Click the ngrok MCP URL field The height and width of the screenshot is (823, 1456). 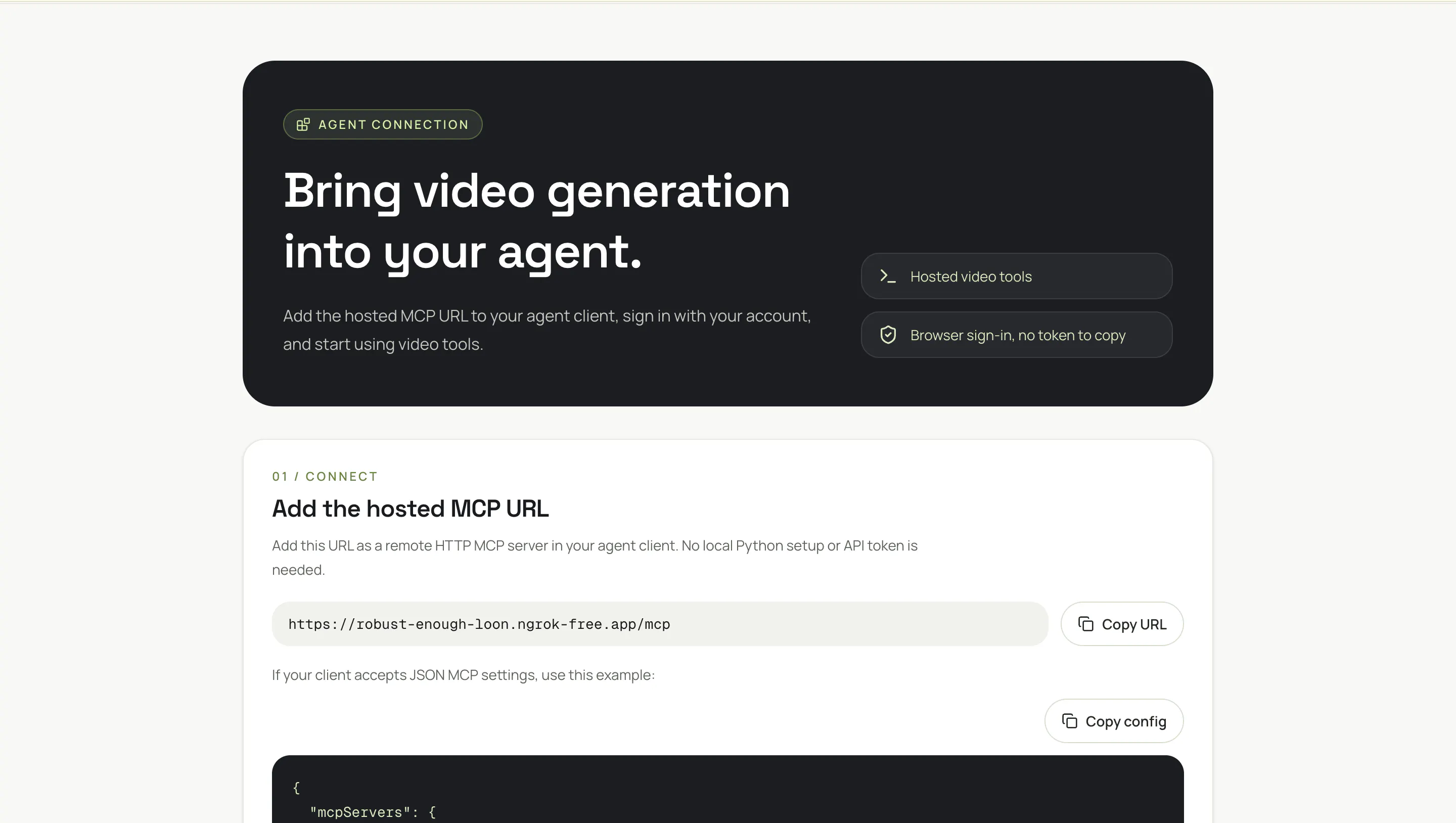(660, 624)
